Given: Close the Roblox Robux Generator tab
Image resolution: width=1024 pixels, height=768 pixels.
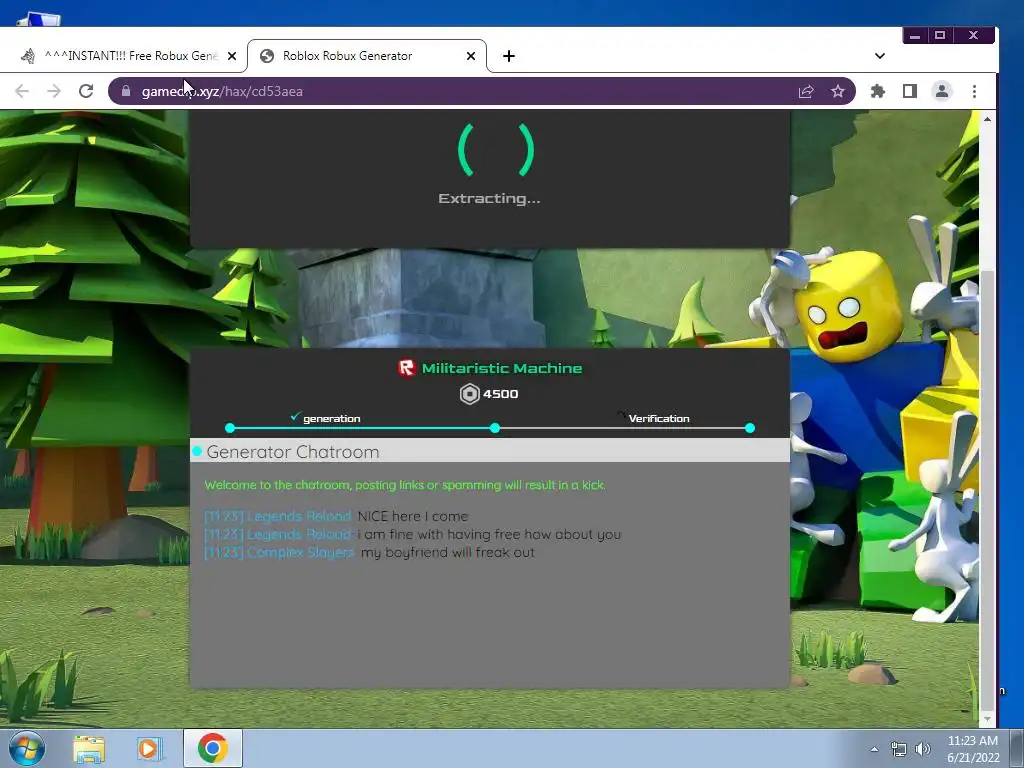Looking at the screenshot, I should tap(471, 56).
